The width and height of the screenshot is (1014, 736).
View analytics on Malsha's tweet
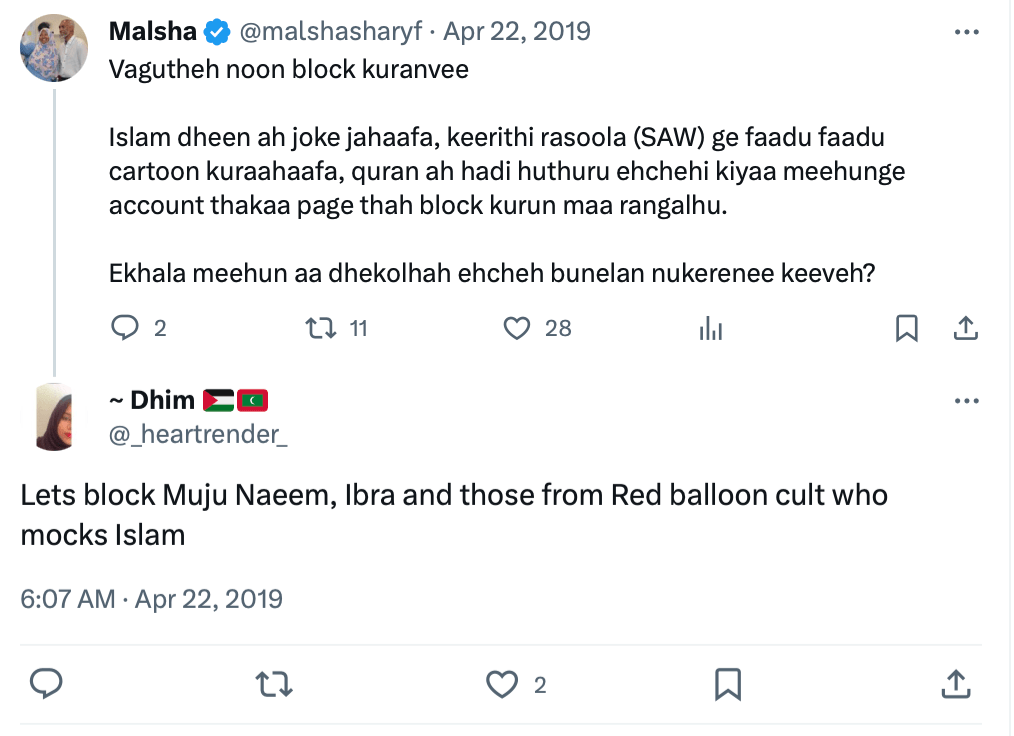[x=710, y=328]
